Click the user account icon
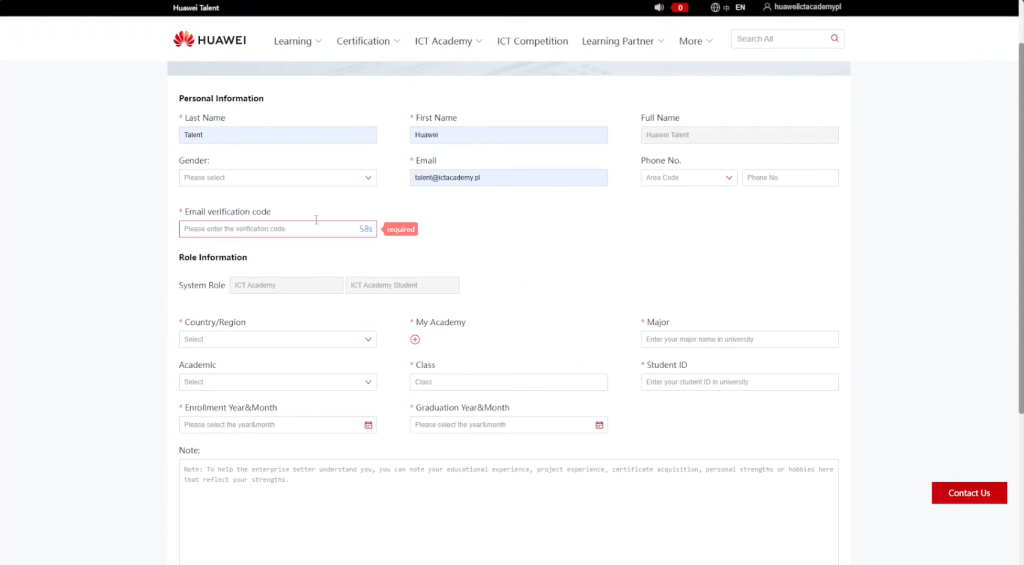 (x=767, y=7)
